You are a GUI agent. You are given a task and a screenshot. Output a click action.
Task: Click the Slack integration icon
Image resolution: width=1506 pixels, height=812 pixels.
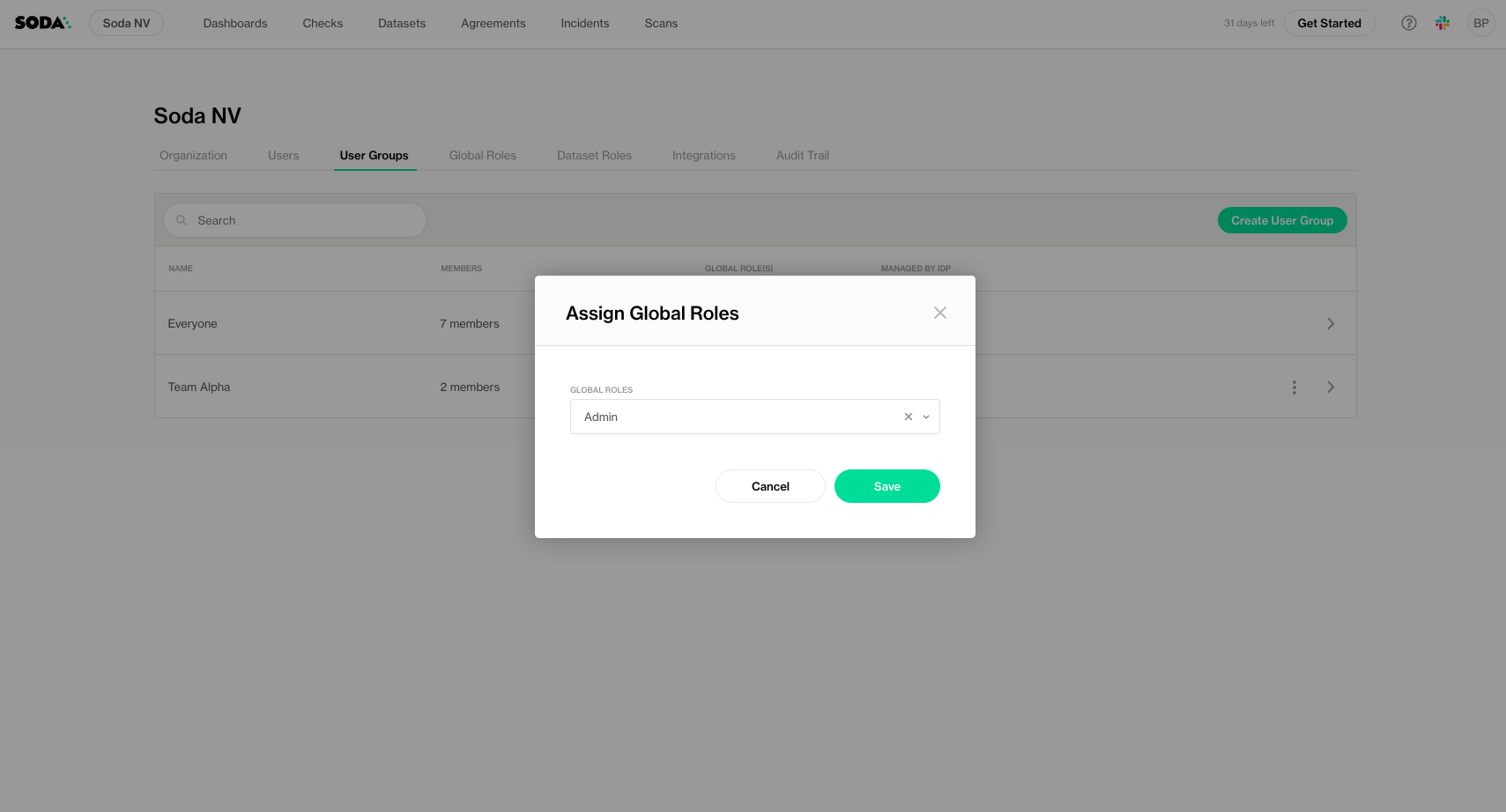point(1443,23)
